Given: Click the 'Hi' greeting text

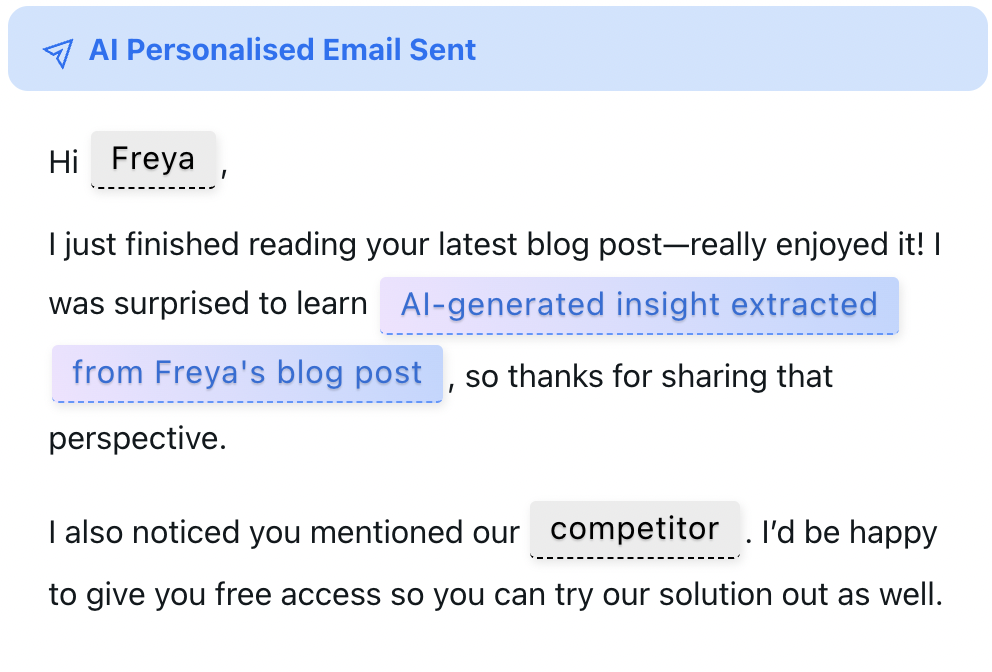Looking at the screenshot, I should point(64,162).
